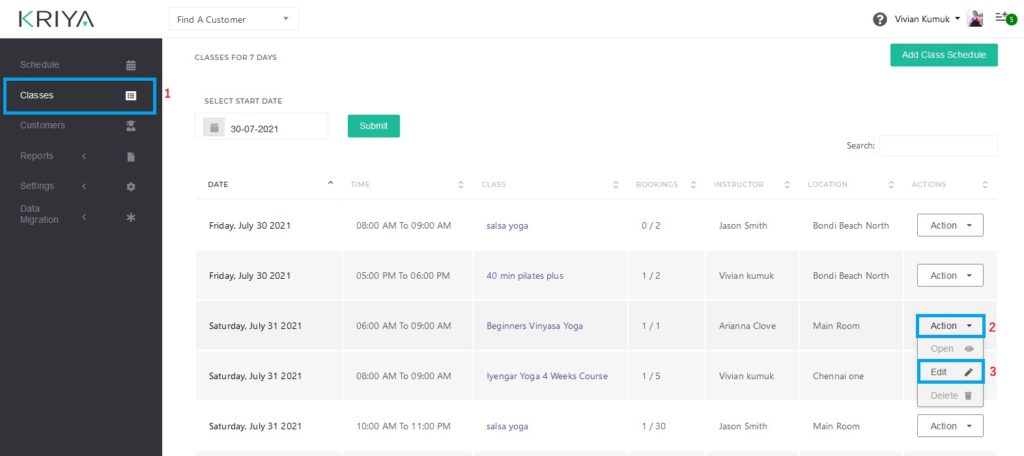The height and width of the screenshot is (456, 1024).
Task: Open Action dropdown for first salsa yoga row
Action: (950, 225)
